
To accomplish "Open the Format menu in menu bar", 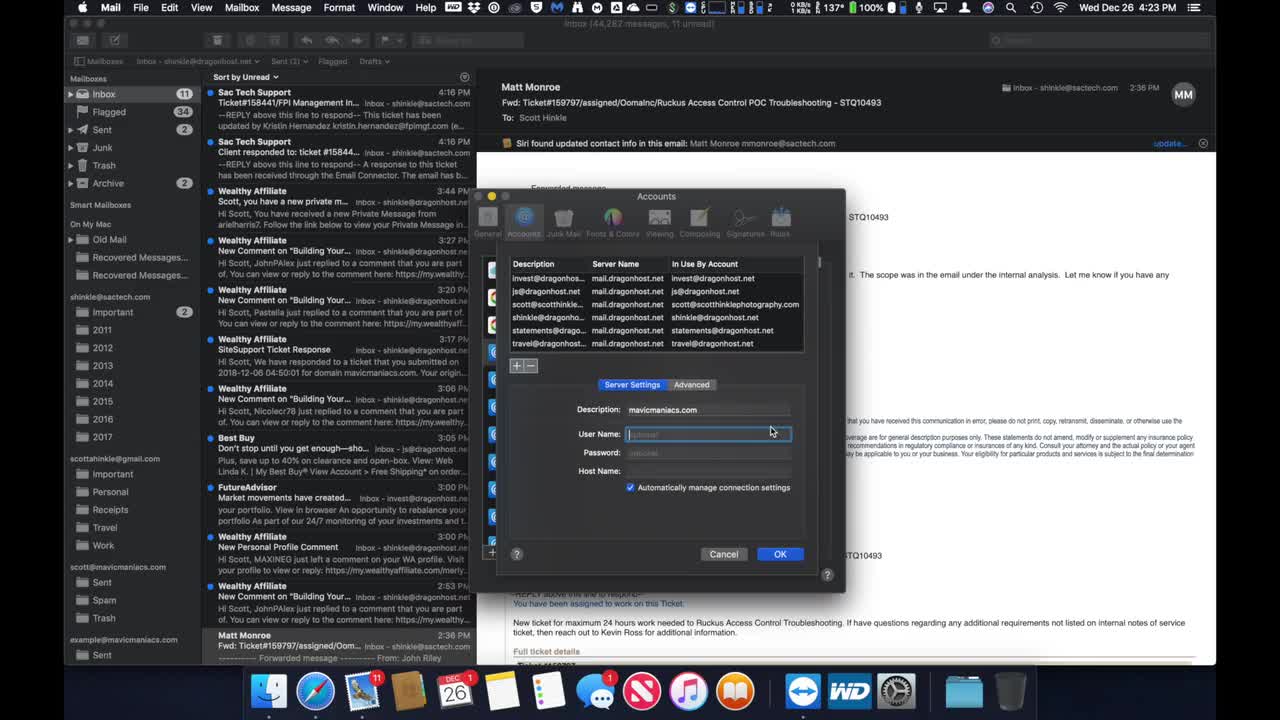I will [339, 8].
